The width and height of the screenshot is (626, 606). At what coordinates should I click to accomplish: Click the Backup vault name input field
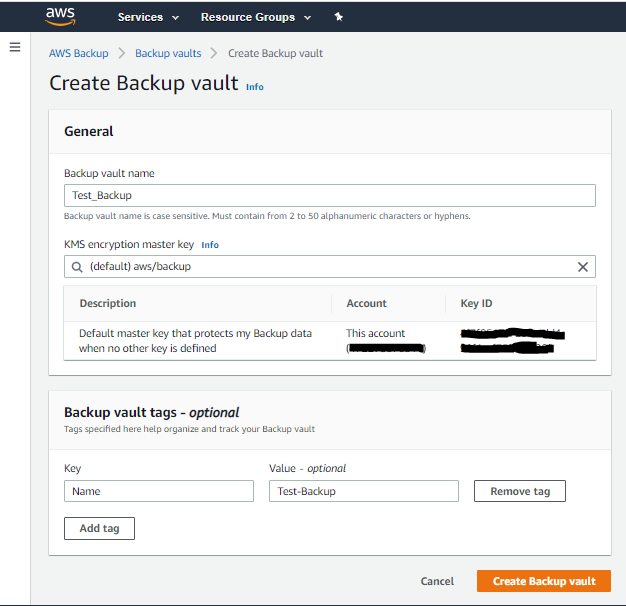330,196
